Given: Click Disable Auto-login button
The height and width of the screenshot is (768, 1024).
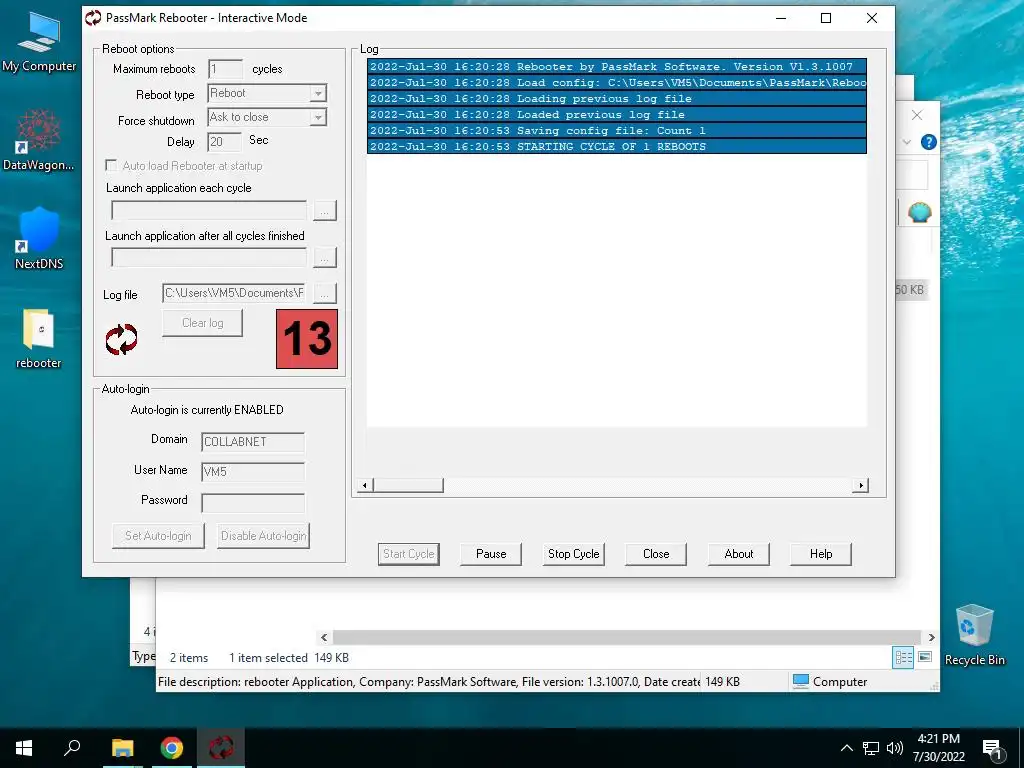Looking at the screenshot, I should click(x=263, y=536).
